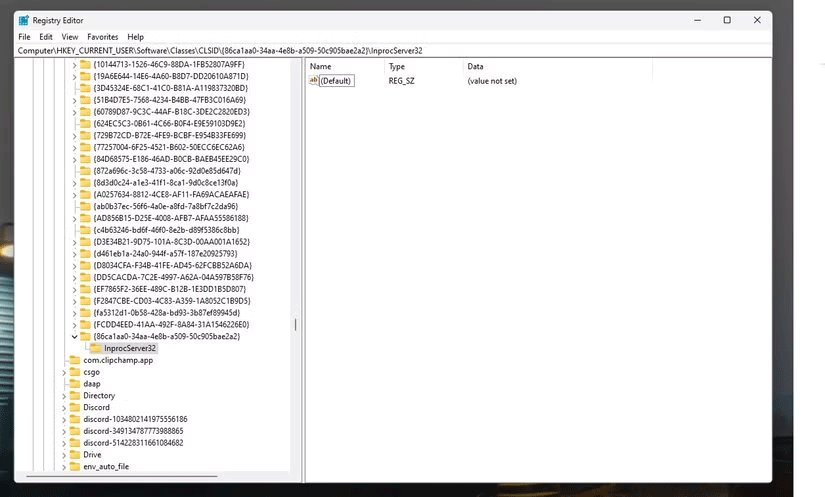This screenshot has height=497, width=825.
Task: Click the {ab0b37ec-56f6-4a0e...} folder icon
Action: 85,206
